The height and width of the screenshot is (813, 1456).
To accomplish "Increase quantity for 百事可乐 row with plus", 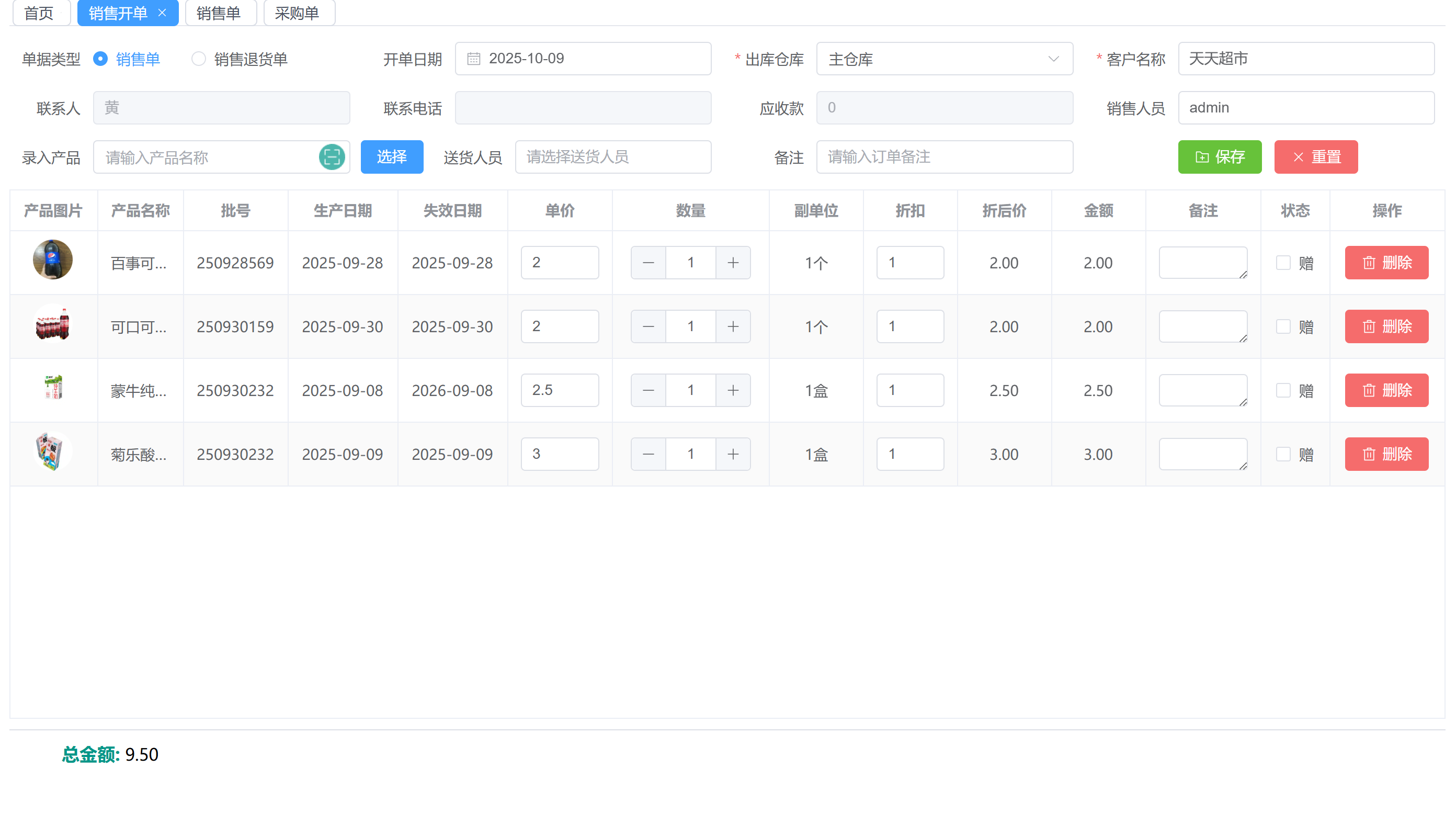I will click(x=733, y=263).
